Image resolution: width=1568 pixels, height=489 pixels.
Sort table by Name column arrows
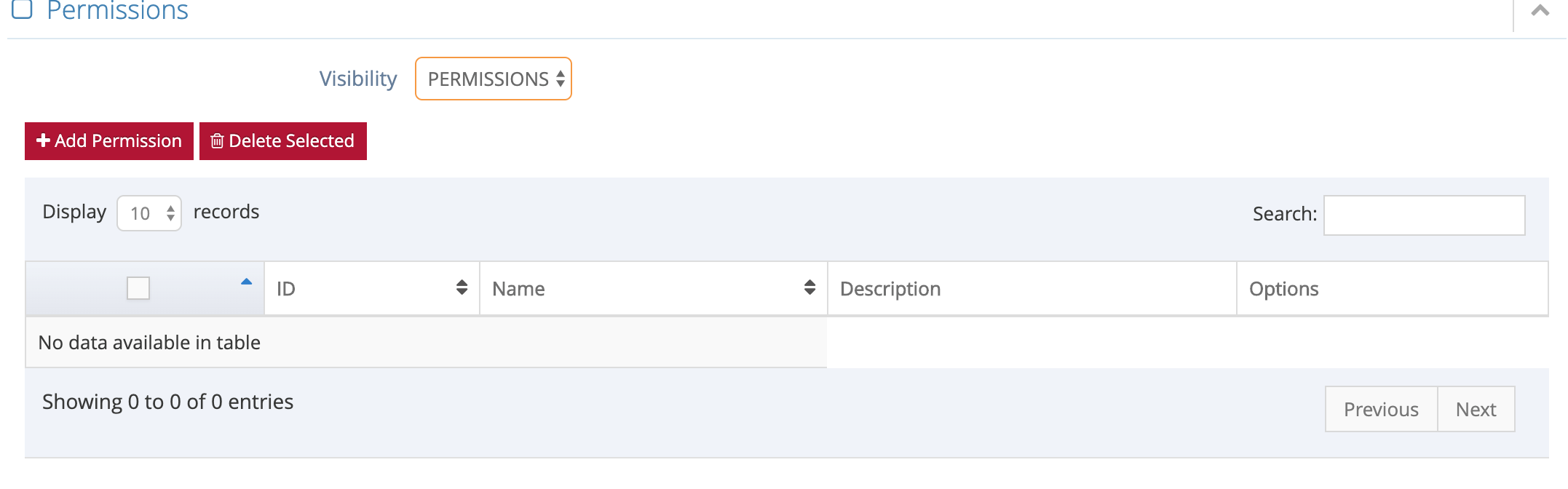(809, 288)
